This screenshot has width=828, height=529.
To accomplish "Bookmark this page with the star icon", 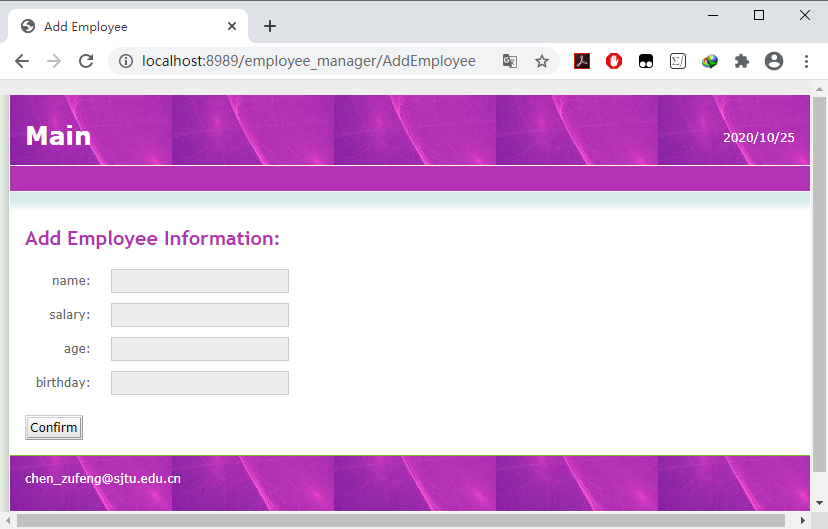I will 542,61.
